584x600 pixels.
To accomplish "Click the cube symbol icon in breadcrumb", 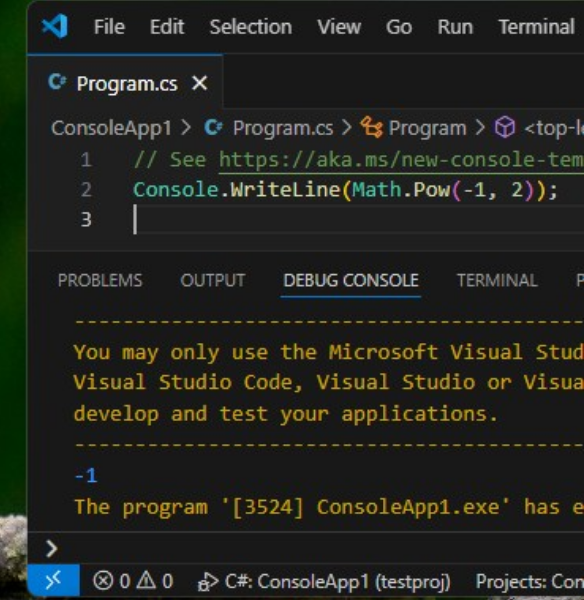I will click(505, 127).
